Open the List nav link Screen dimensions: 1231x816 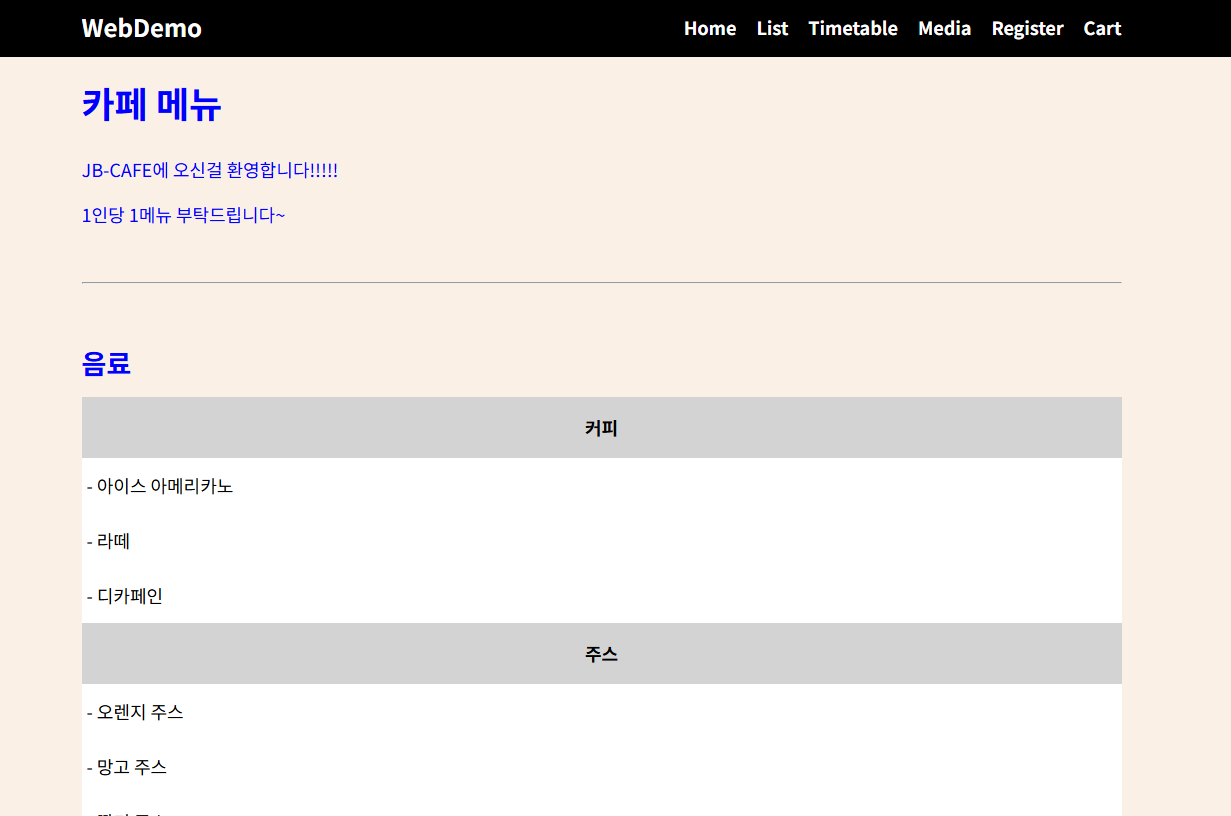[x=772, y=28]
